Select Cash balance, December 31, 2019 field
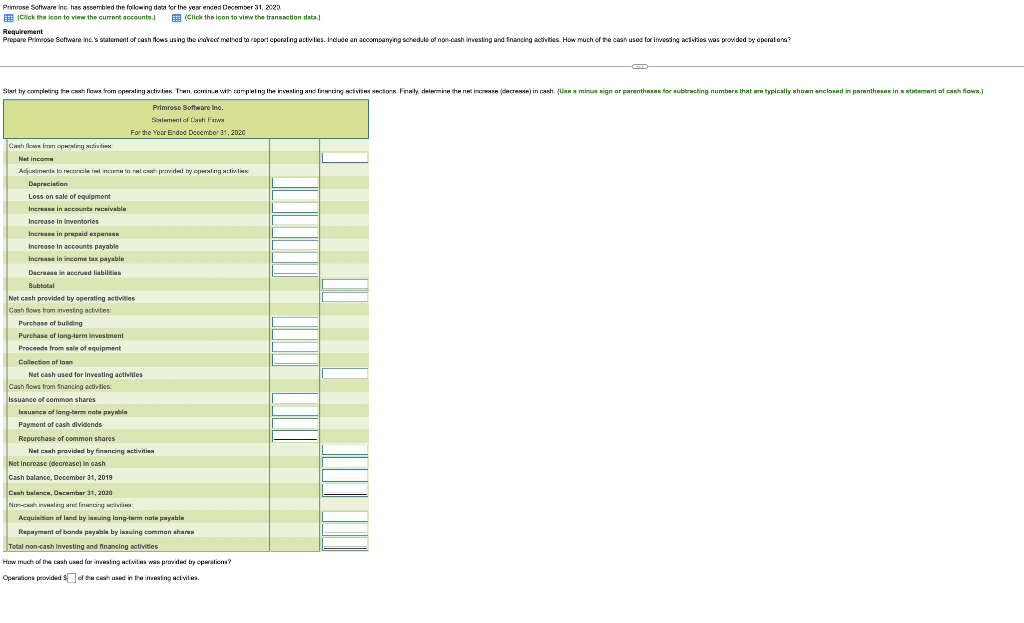1024x623 pixels. 345,476
